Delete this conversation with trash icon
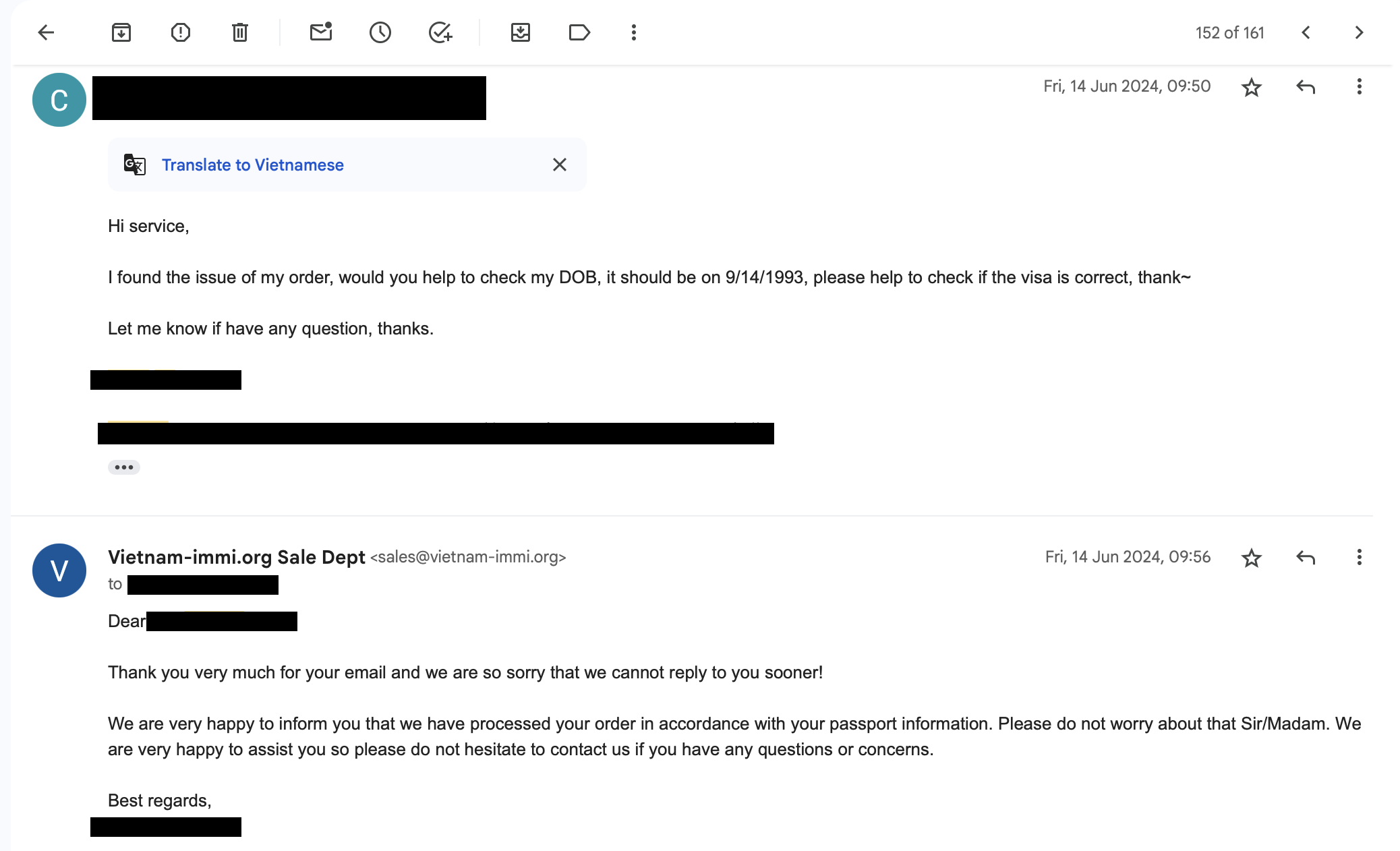 [240, 32]
